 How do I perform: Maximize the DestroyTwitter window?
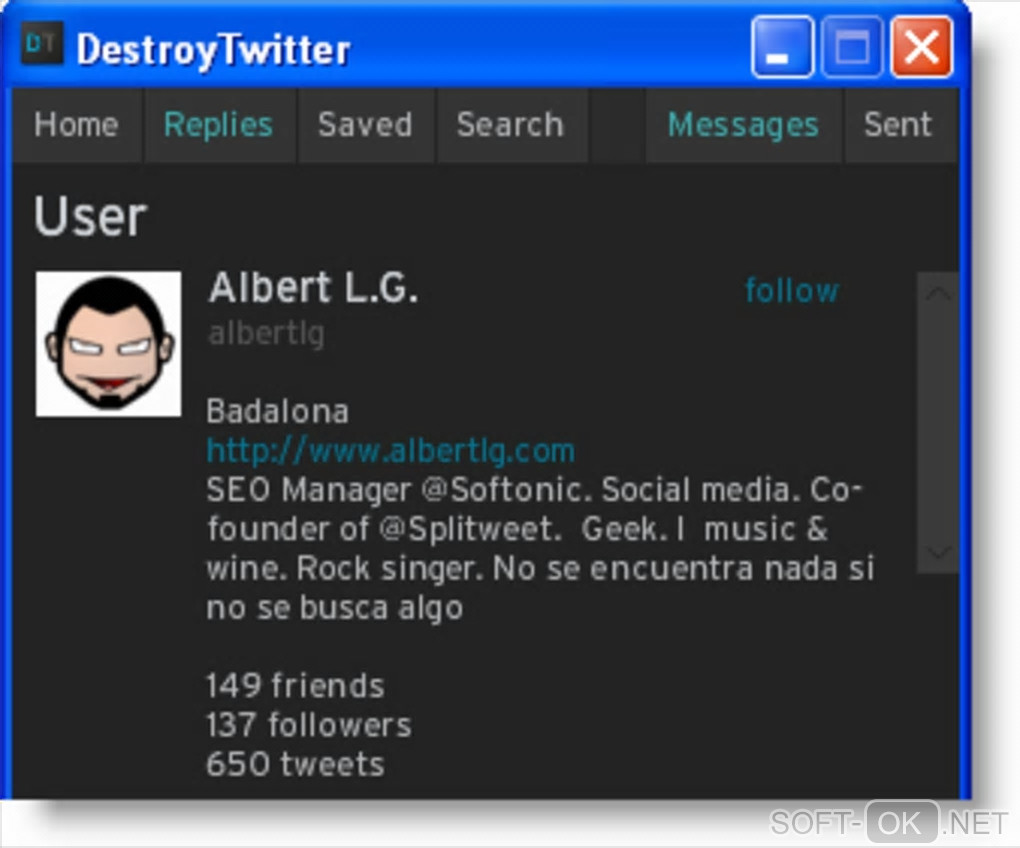click(x=852, y=48)
